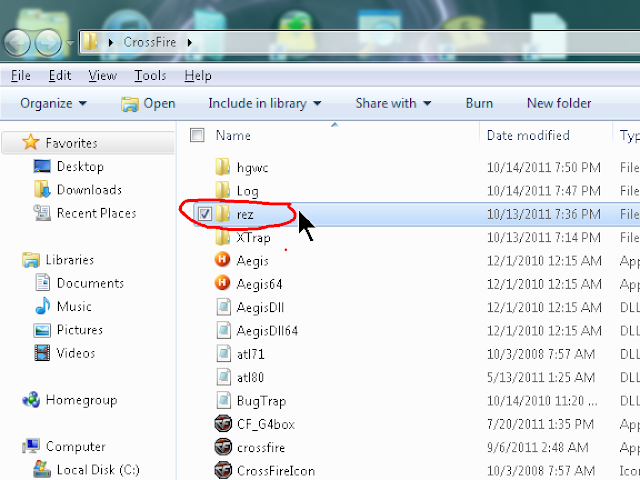Click CrossFire in the address bar
This screenshot has height=480, width=640.
tap(150, 42)
